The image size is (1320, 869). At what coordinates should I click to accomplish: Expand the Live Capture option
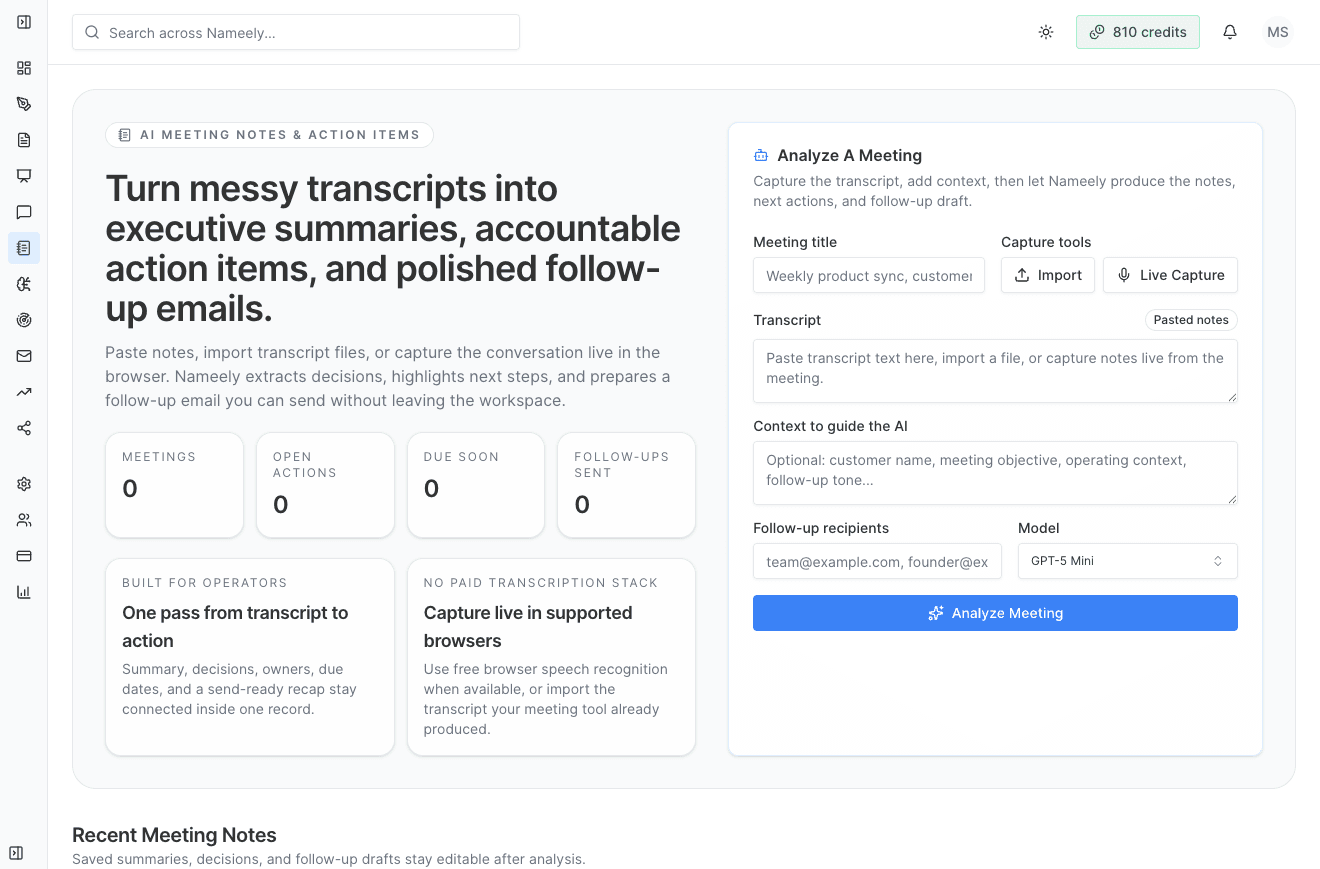(1170, 274)
